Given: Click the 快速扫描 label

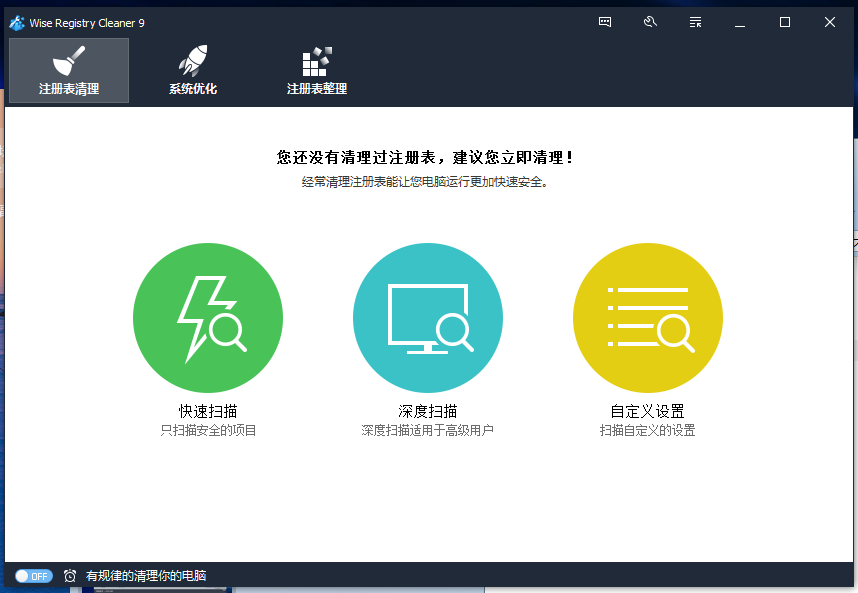Looking at the screenshot, I should [x=208, y=411].
